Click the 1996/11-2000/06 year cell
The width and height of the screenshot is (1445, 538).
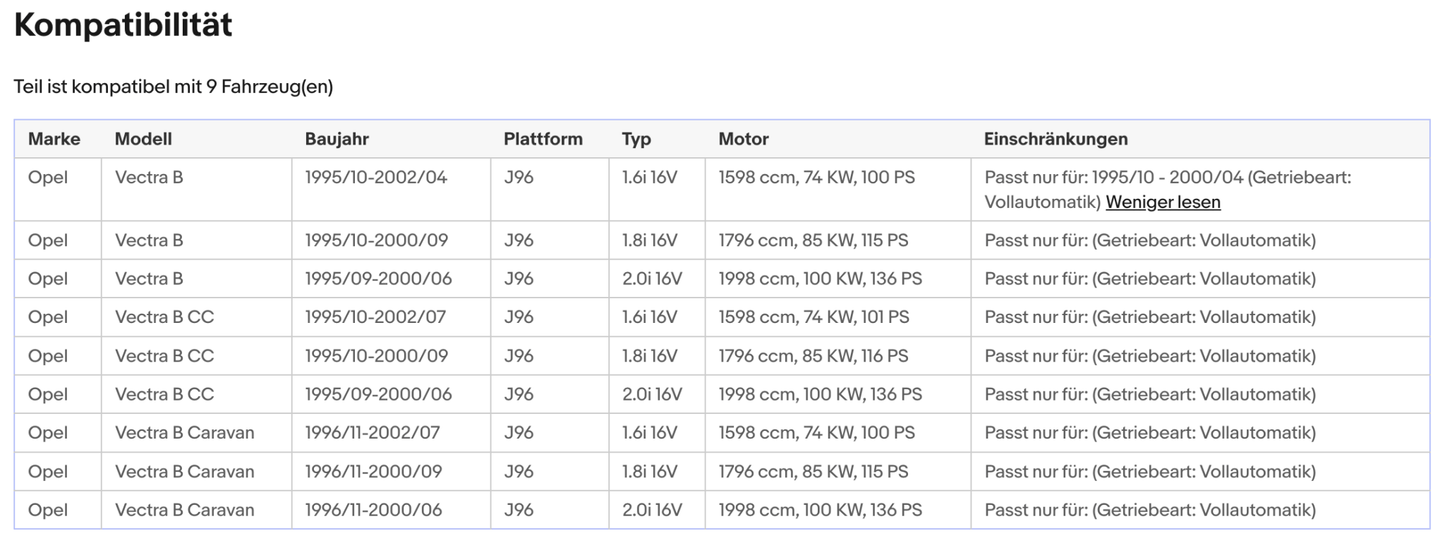[x=373, y=510]
